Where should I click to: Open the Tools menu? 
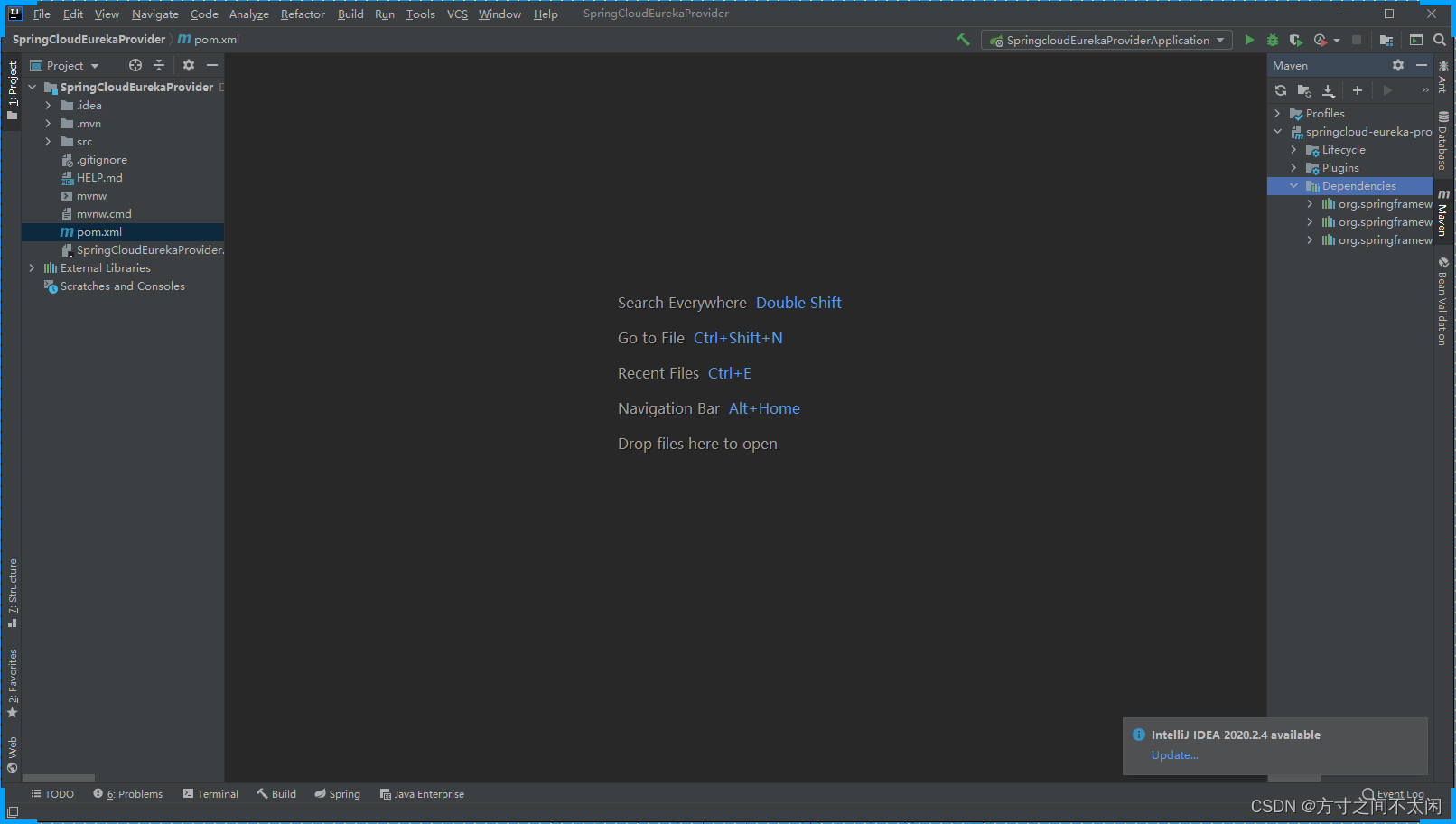[x=420, y=14]
